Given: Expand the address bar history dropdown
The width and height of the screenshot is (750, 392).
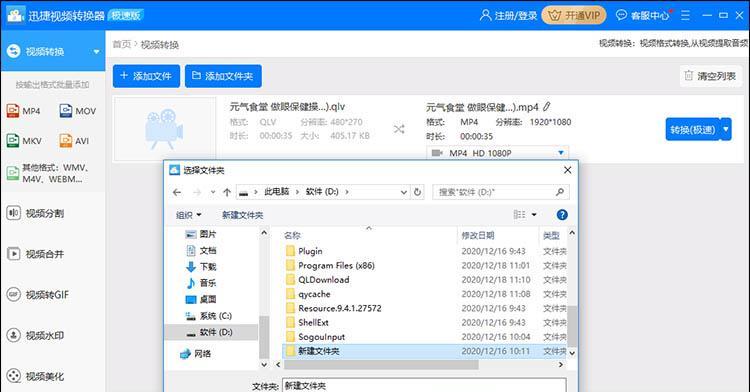Looking at the screenshot, I should (404, 192).
